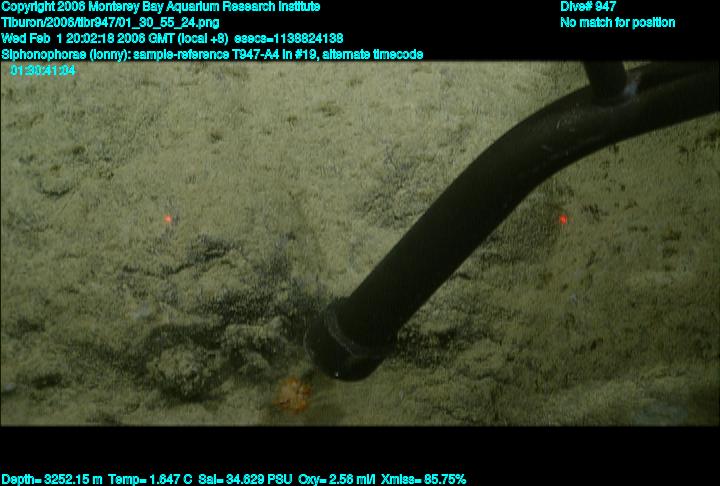Screen dimensions: 720x486
Task: Click the orange organism near the hose nozzle
Action: point(292,394)
